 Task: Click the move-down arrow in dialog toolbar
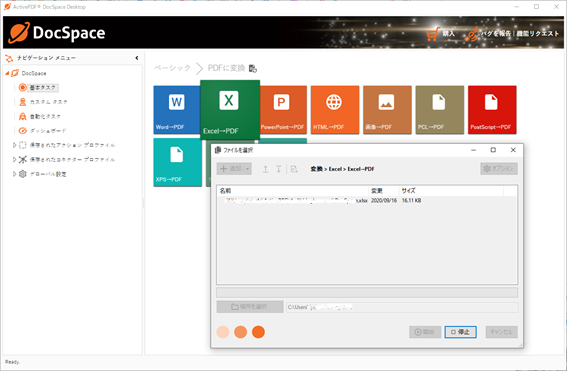pos(278,169)
